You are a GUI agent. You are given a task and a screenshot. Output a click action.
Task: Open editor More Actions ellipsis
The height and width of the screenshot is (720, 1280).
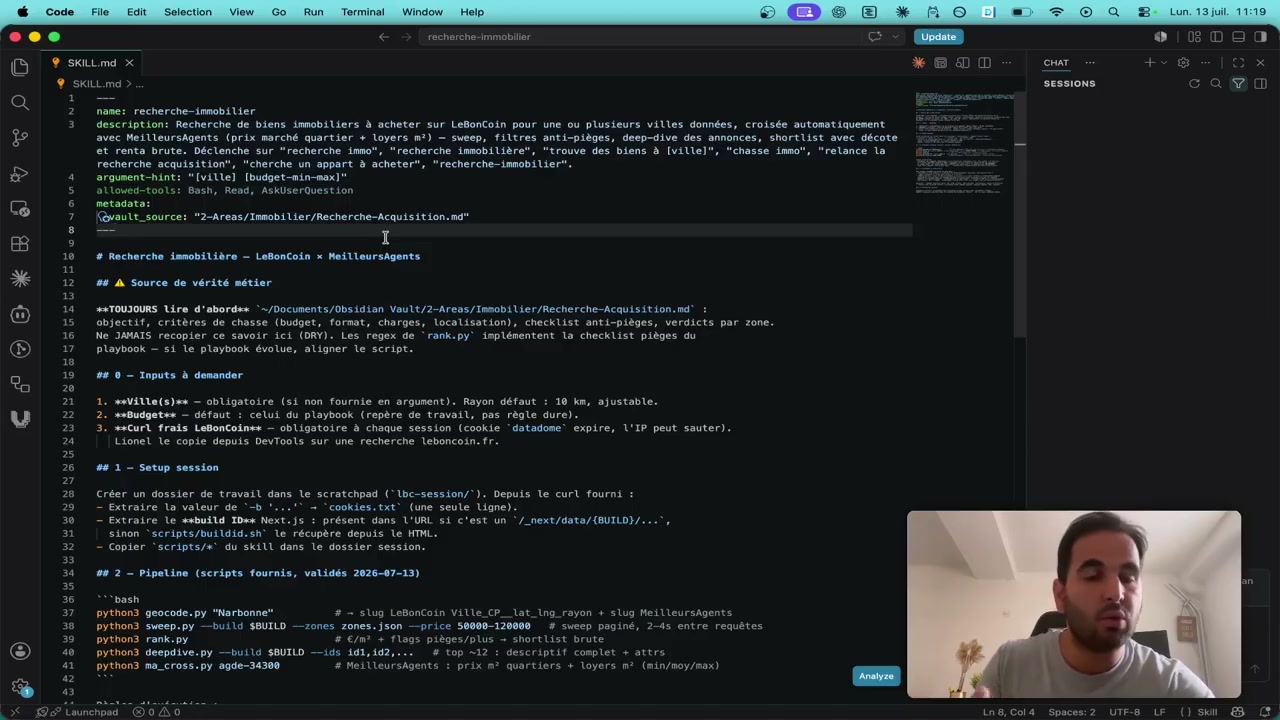coord(1006,63)
